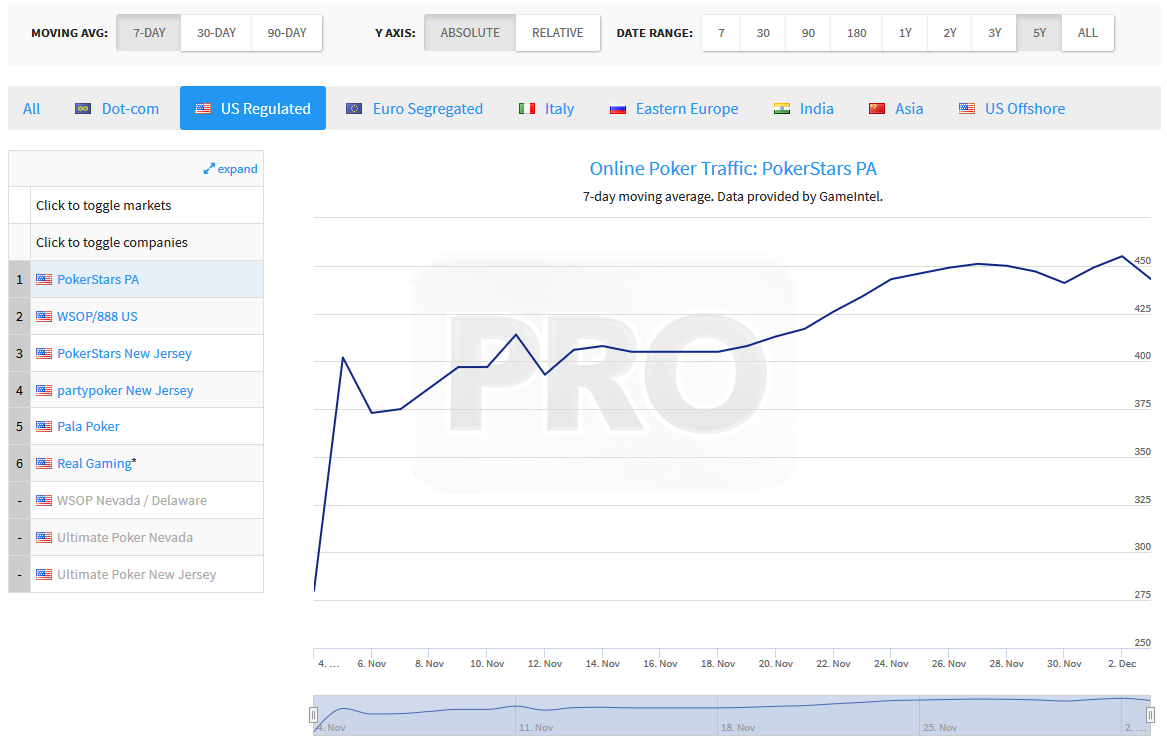Image resolution: width=1167 pixels, height=751 pixels.
Task: Open the PokerStars PA link
Action: (x=98, y=280)
